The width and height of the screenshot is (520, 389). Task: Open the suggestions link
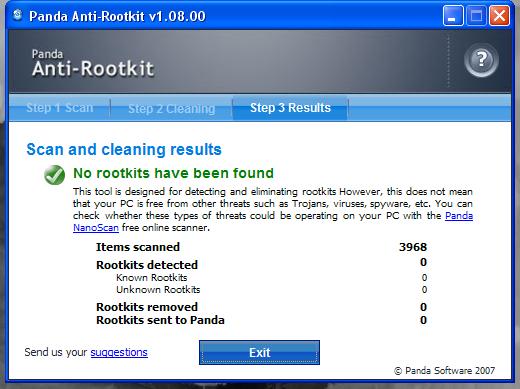point(119,352)
